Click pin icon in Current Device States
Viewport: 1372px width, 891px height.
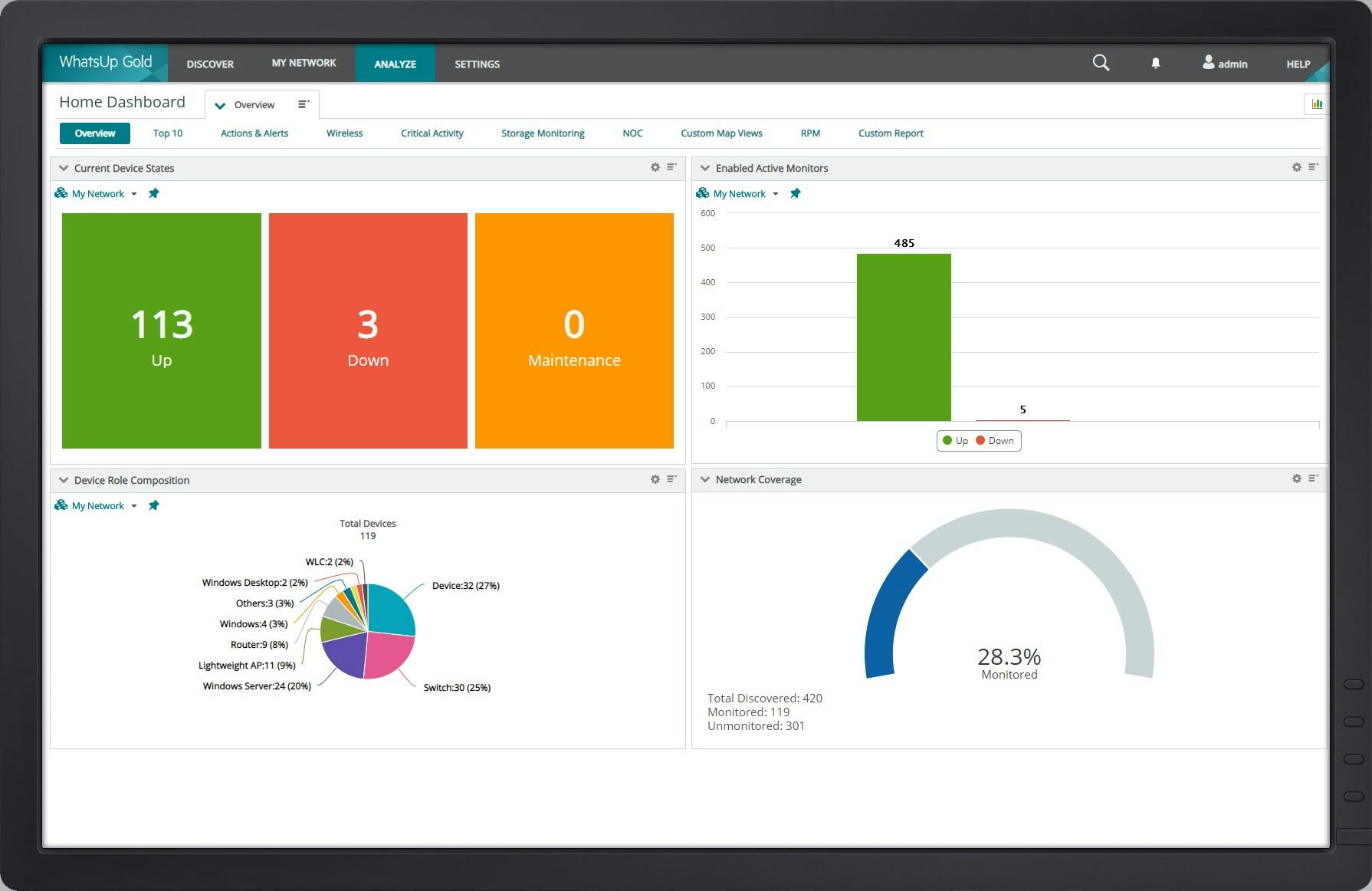click(x=154, y=193)
